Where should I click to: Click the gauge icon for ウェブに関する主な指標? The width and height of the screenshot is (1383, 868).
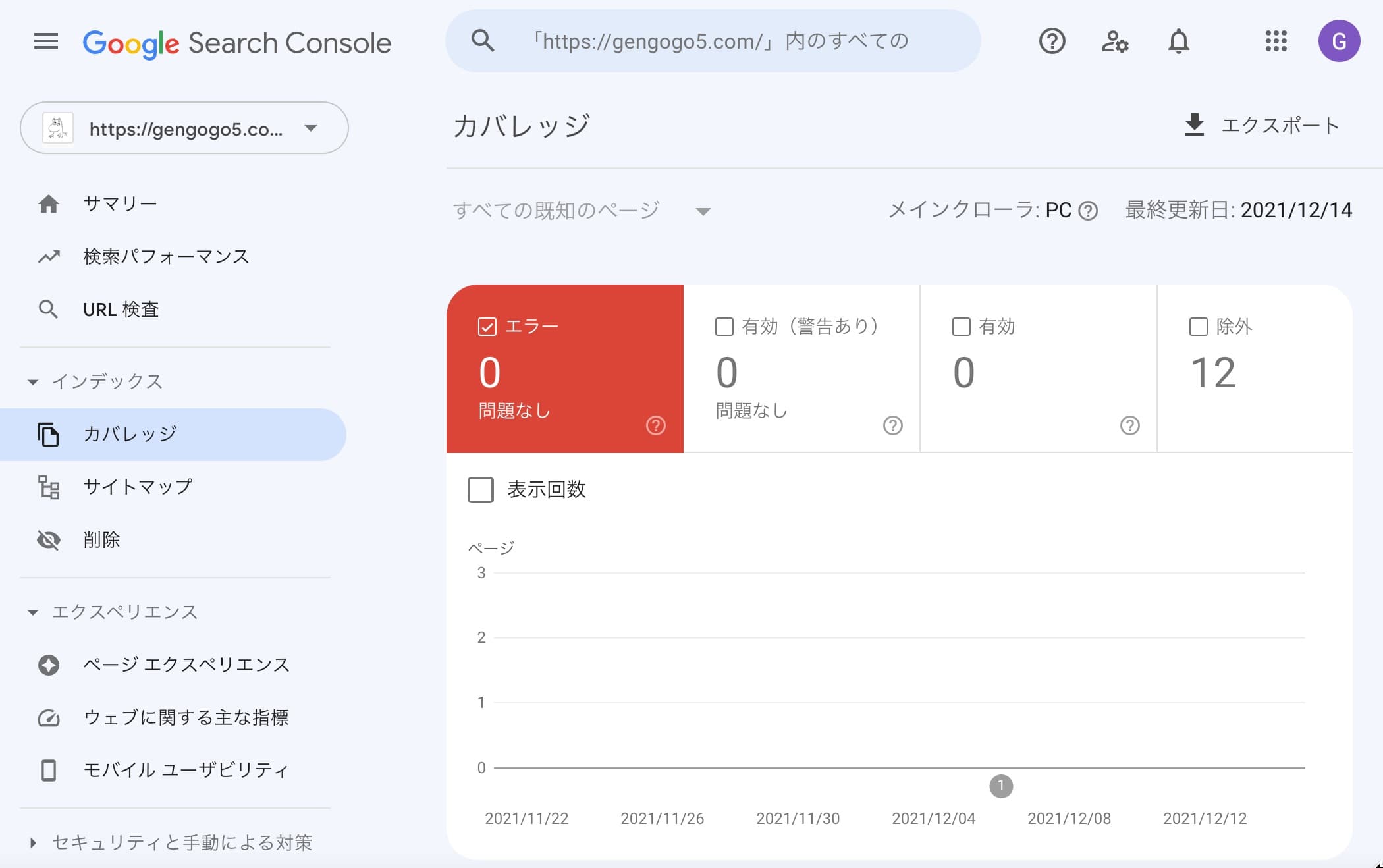[x=49, y=718]
